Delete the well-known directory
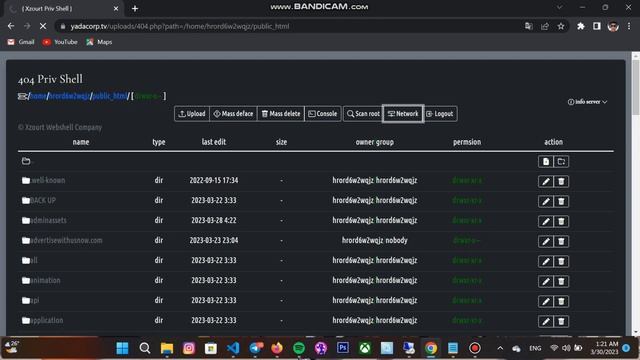 coord(561,182)
